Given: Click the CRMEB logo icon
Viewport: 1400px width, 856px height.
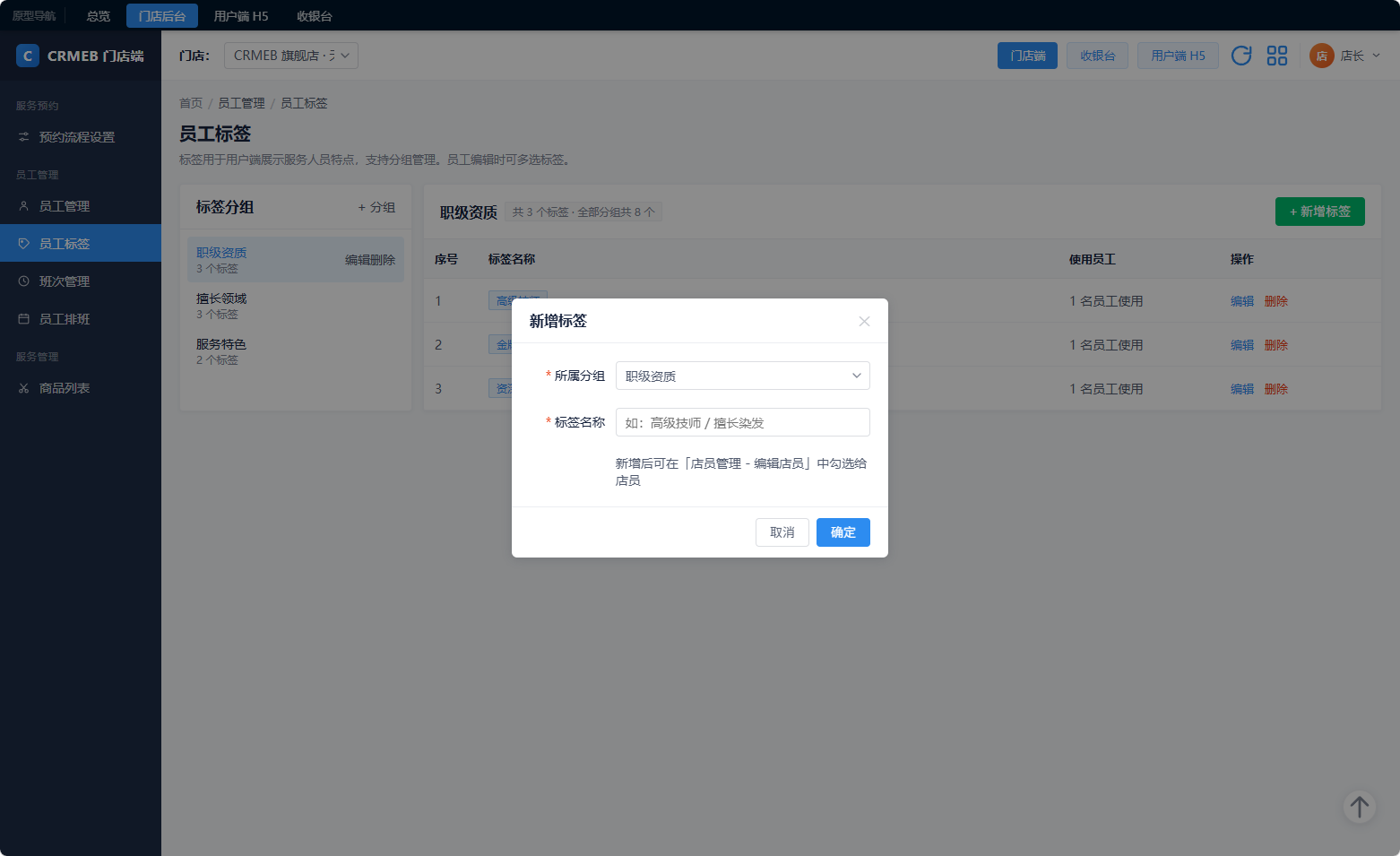Looking at the screenshot, I should click(28, 56).
